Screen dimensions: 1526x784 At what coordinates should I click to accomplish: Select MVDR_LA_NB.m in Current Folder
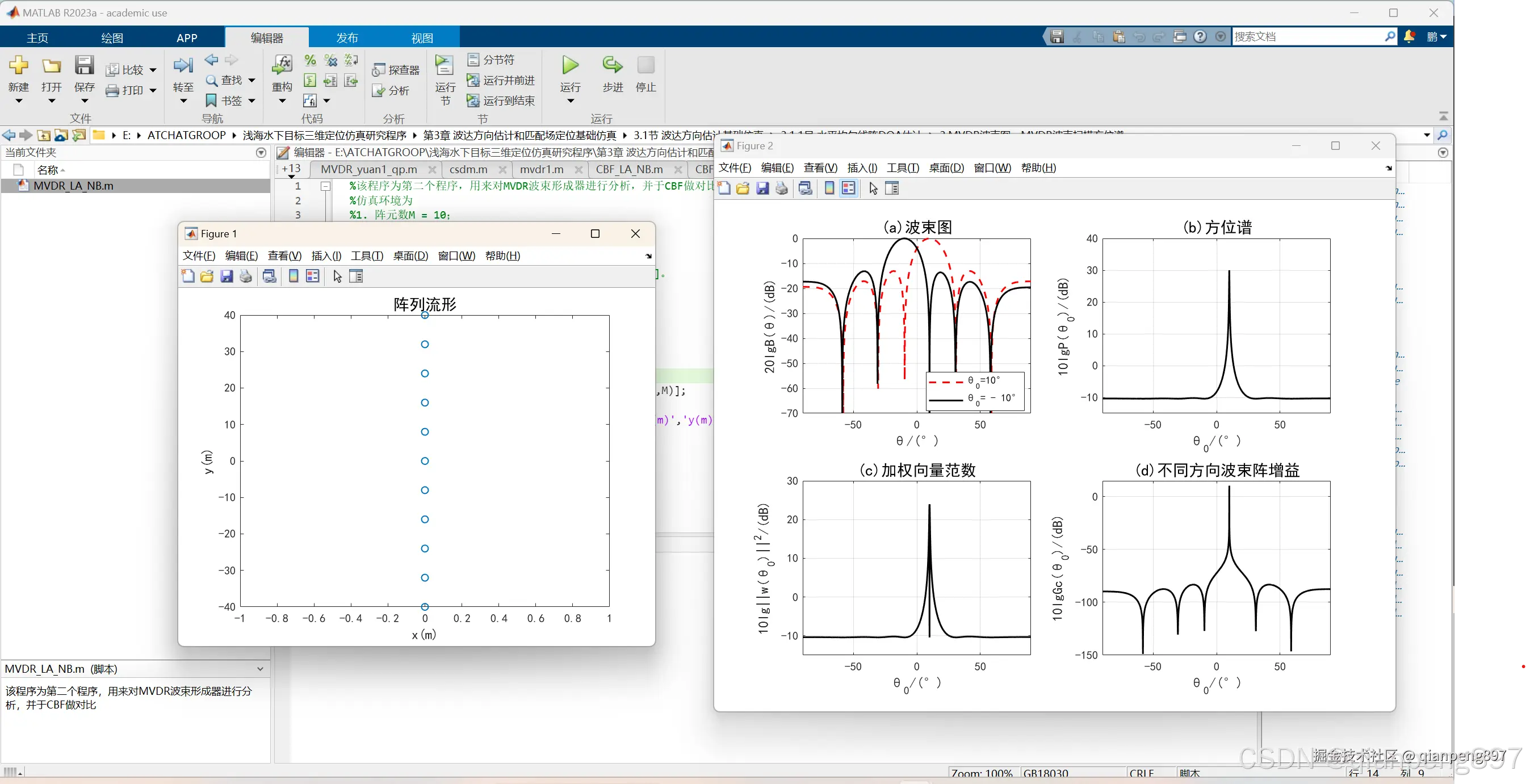pyautogui.click(x=73, y=186)
